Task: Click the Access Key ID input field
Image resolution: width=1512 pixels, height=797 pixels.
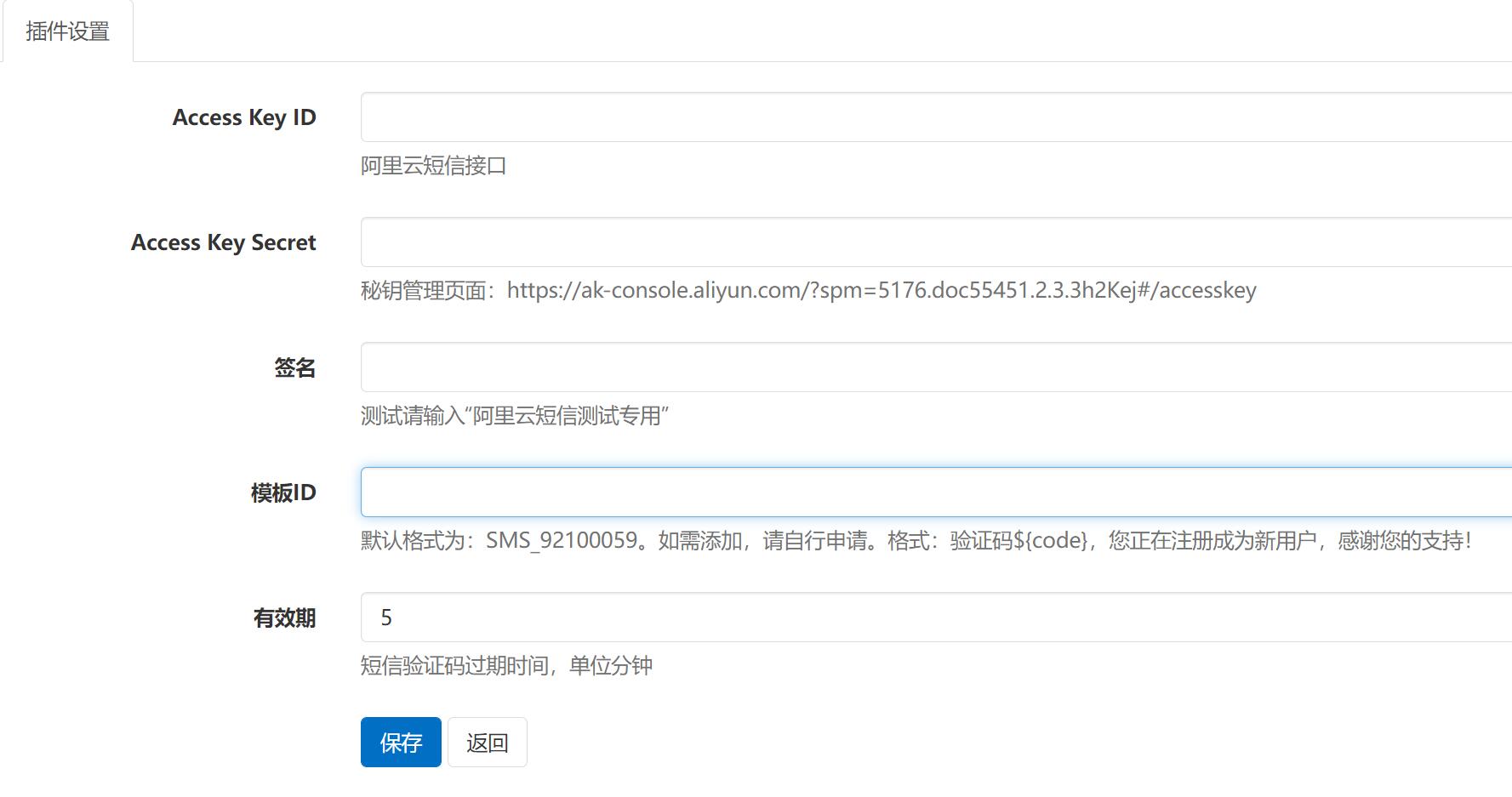Action: click(934, 117)
